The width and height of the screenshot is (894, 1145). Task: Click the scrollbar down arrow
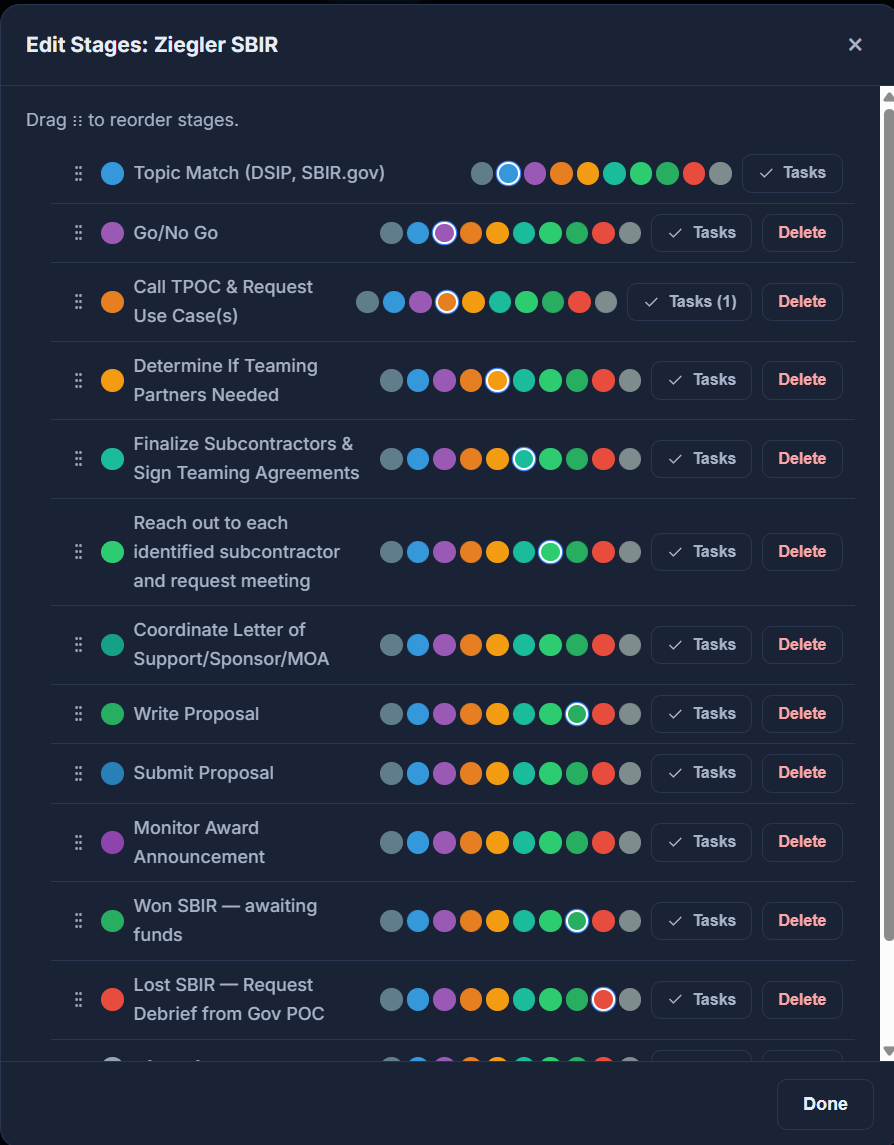coord(888,1052)
